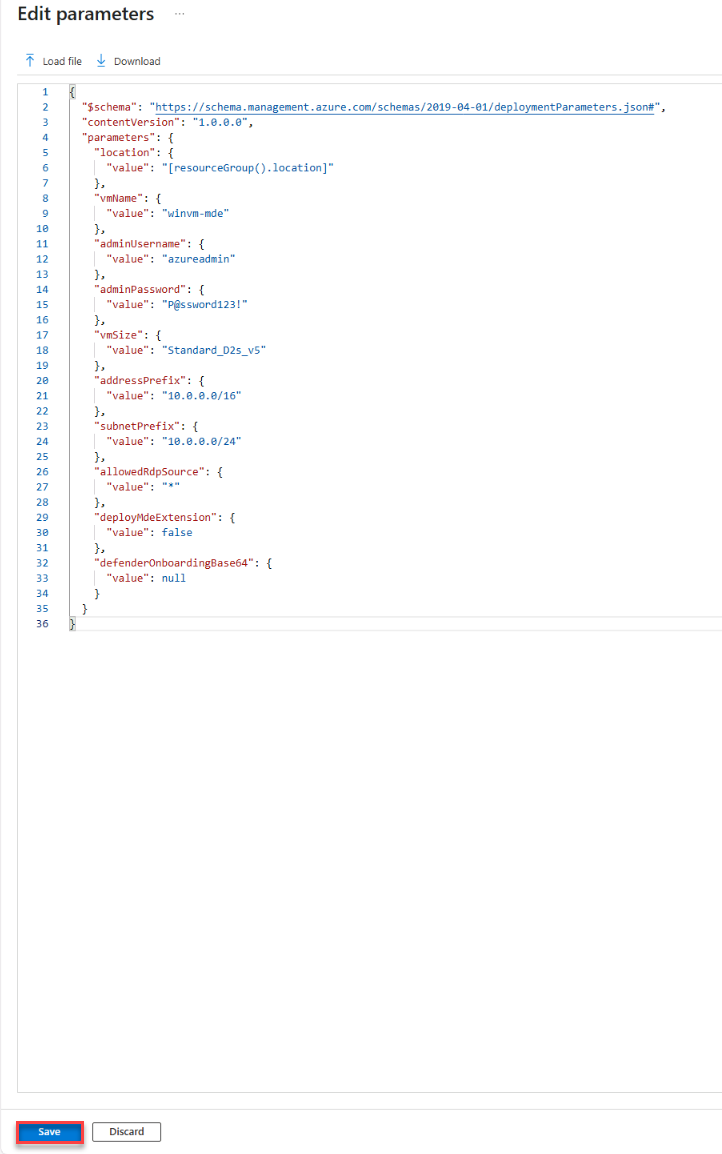Click the "1.0.0.0" contentVersion value
The height and width of the screenshot is (1154, 722).
point(220,122)
